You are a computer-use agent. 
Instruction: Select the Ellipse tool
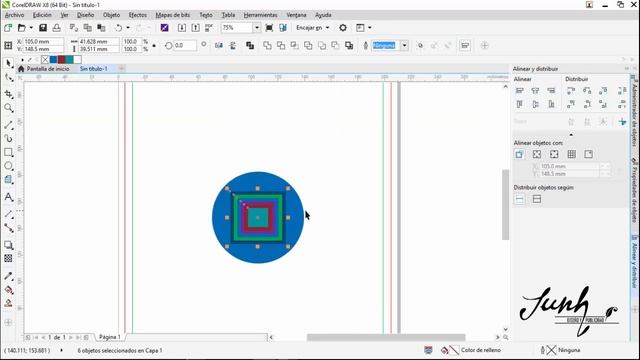coord(9,166)
